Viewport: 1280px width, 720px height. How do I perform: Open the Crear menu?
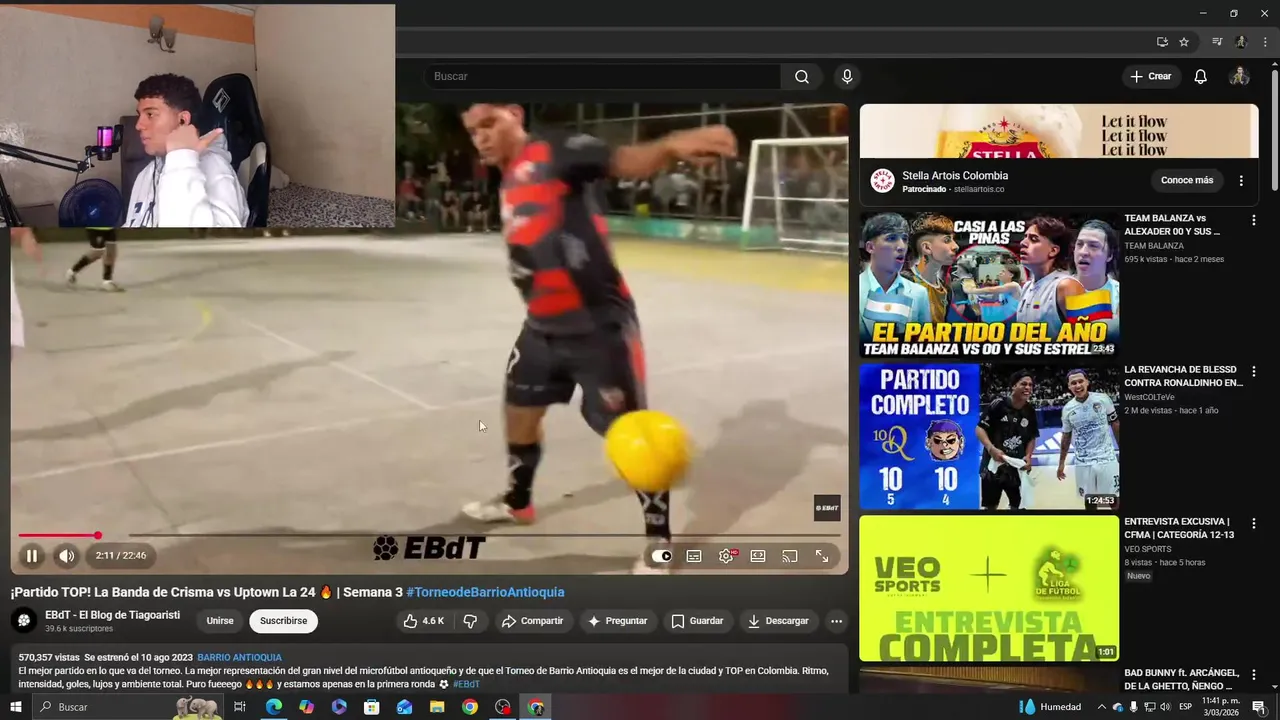1150,77
